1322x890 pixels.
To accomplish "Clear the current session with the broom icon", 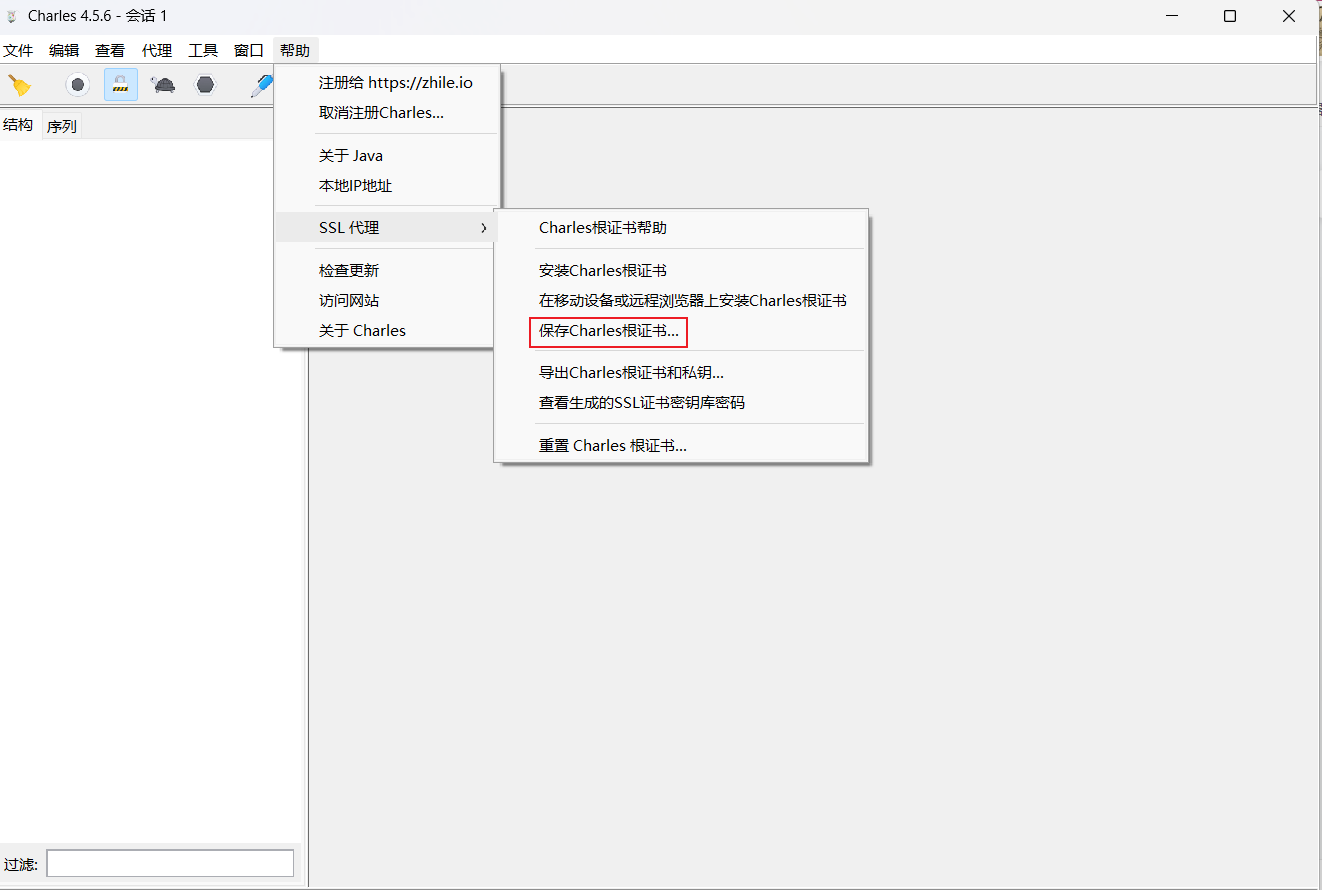I will pyautogui.click(x=20, y=84).
